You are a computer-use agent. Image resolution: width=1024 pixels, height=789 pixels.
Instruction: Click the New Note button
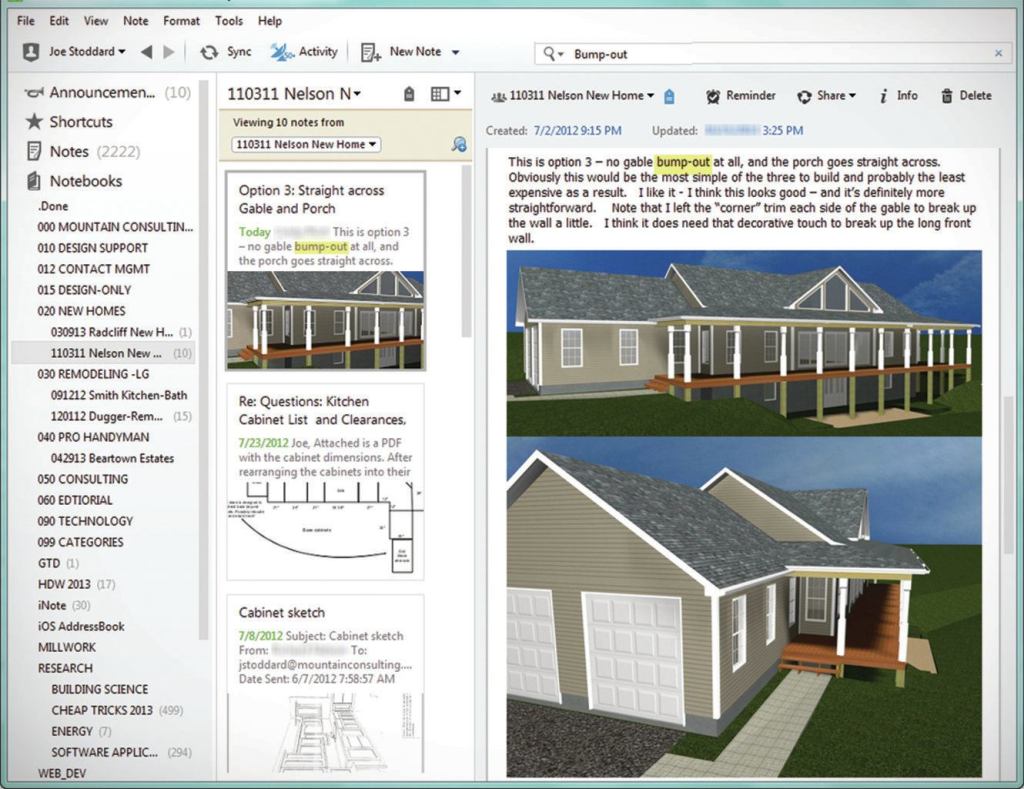point(403,52)
